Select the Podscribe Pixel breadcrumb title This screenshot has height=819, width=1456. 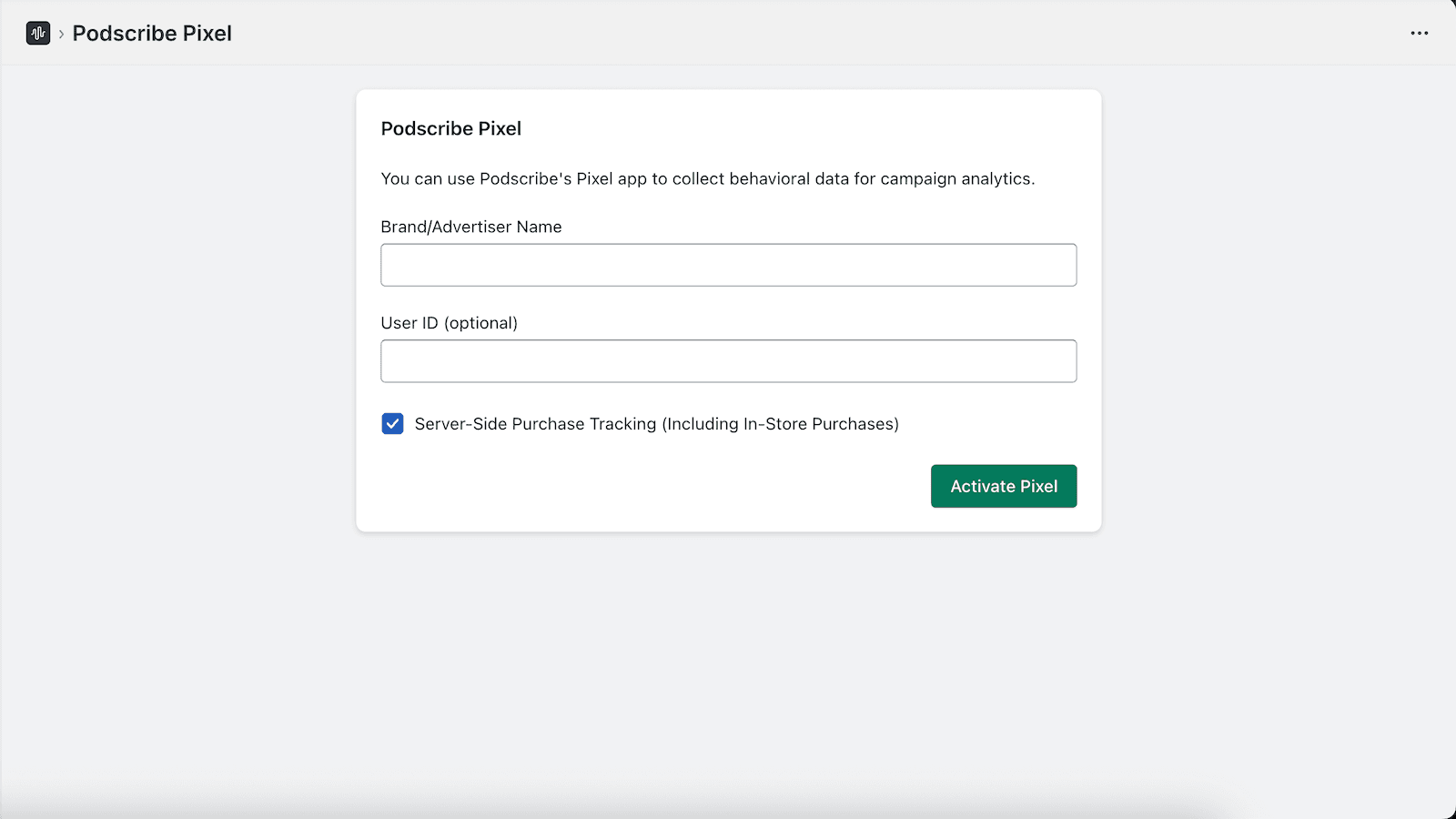click(152, 33)
